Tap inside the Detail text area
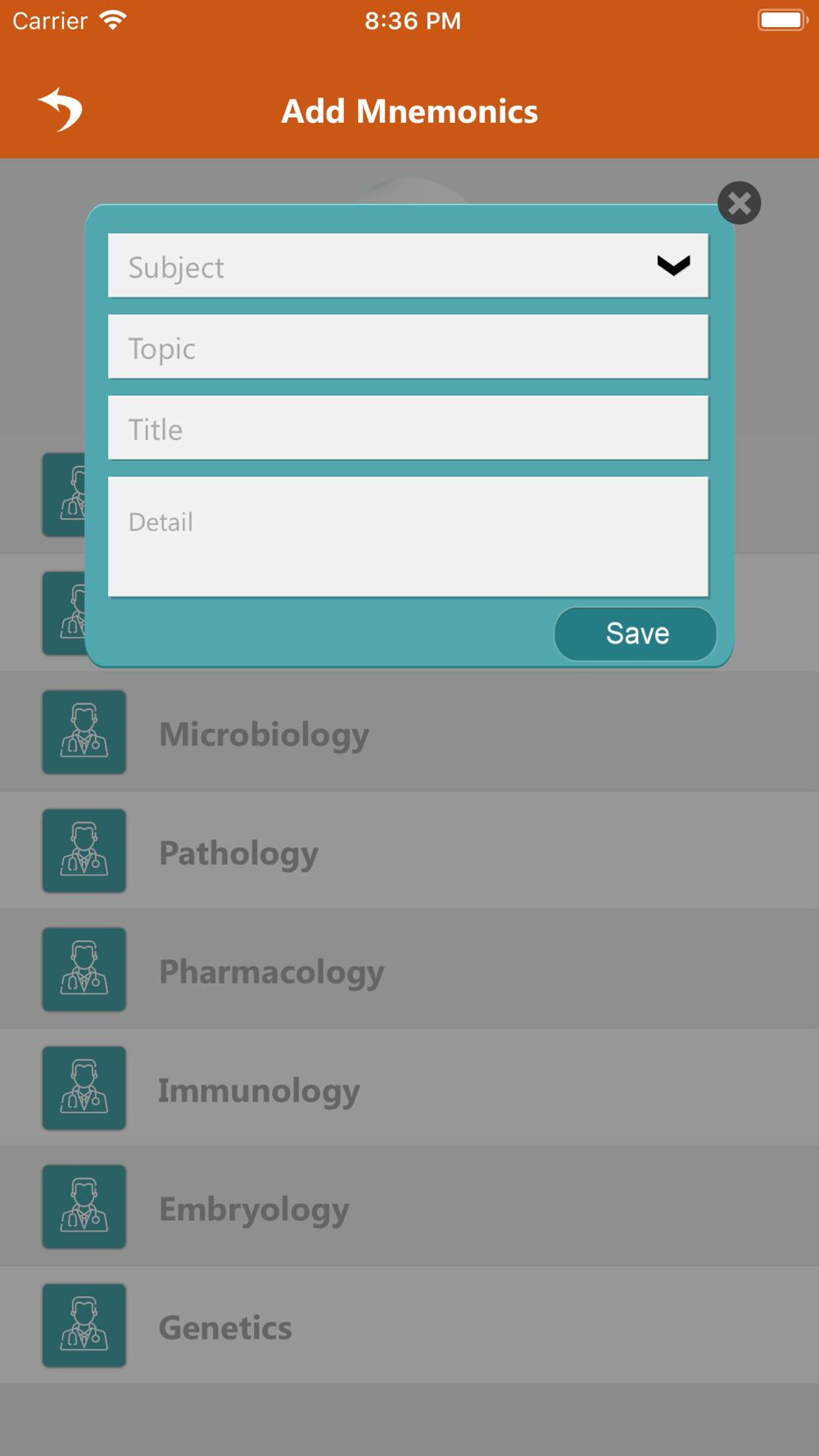 [x=408, y=537]
